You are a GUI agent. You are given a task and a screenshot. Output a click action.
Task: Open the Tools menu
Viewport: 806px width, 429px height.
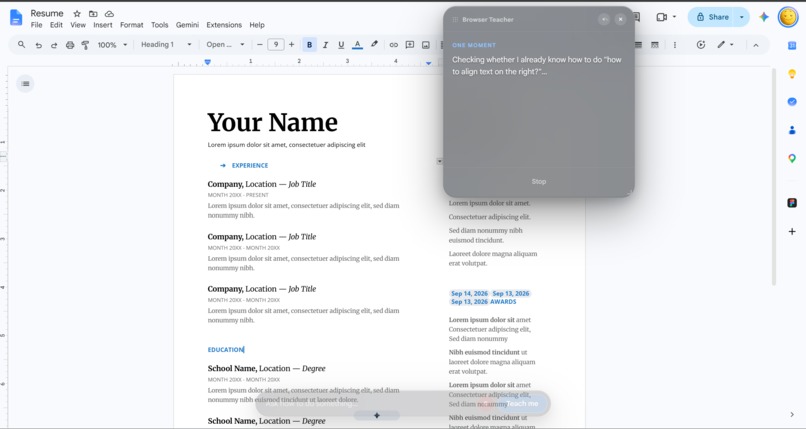[159, 25]
